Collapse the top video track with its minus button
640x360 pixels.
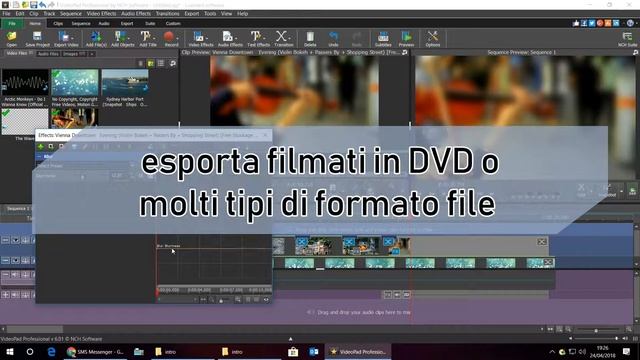pyautogui.click(x=5, y=240)
